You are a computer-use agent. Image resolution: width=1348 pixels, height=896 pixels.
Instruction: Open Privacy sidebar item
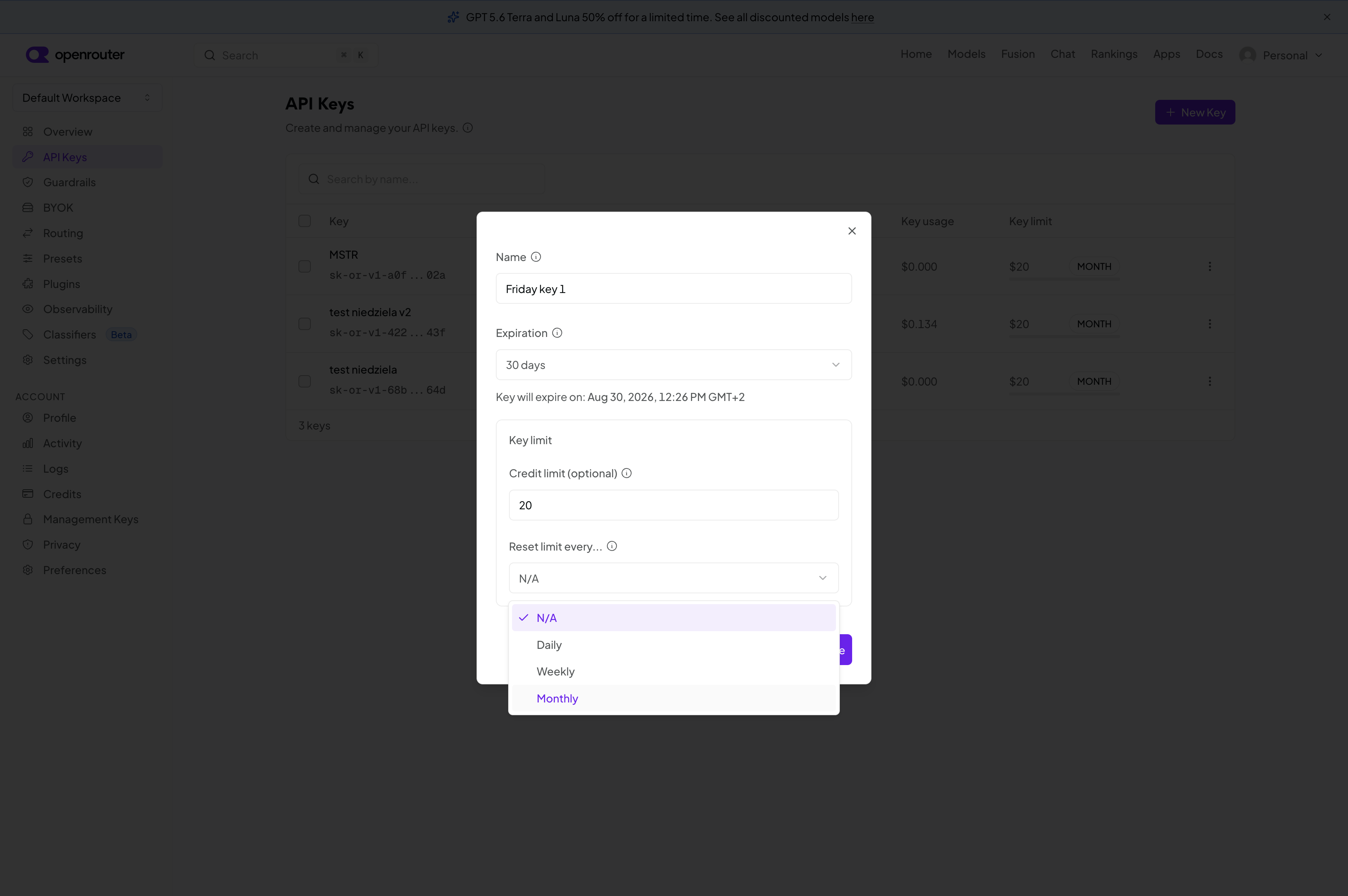point(88,544)
